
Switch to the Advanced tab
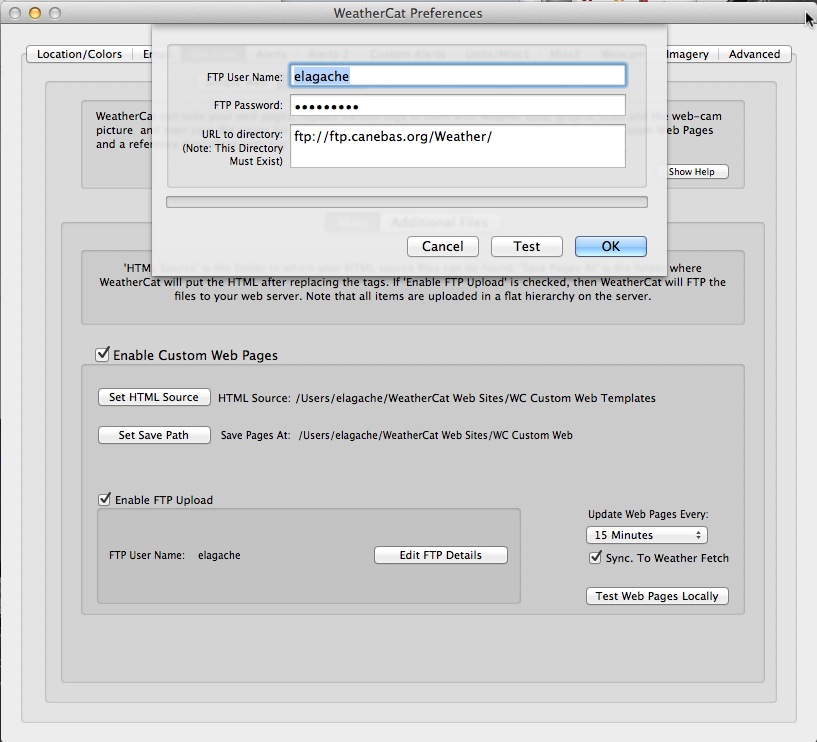754,54
